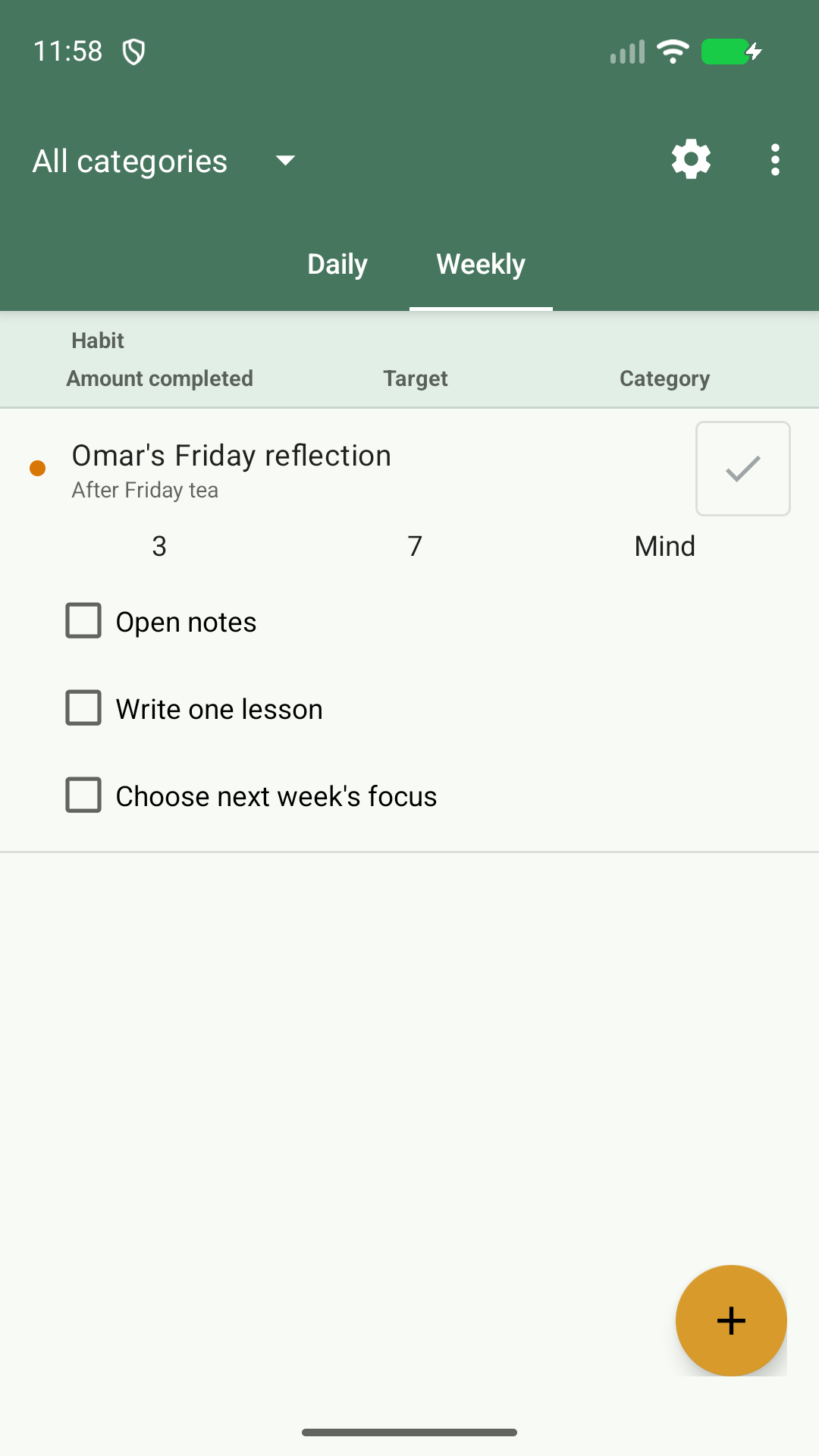Tap the Mind category value
Viewport: 819px width, 1456px height.
pyautogui.click(x=664, y=546)
